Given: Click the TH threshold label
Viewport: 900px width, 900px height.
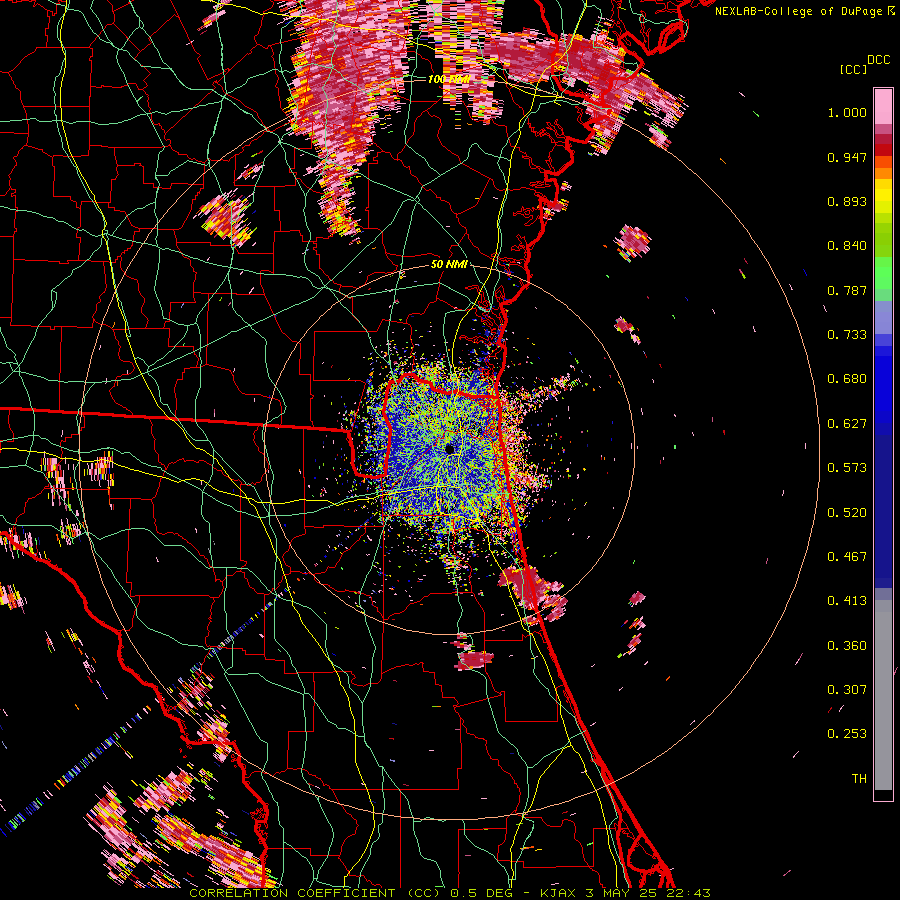Looking at the screenshot, I should click(859, 779).
